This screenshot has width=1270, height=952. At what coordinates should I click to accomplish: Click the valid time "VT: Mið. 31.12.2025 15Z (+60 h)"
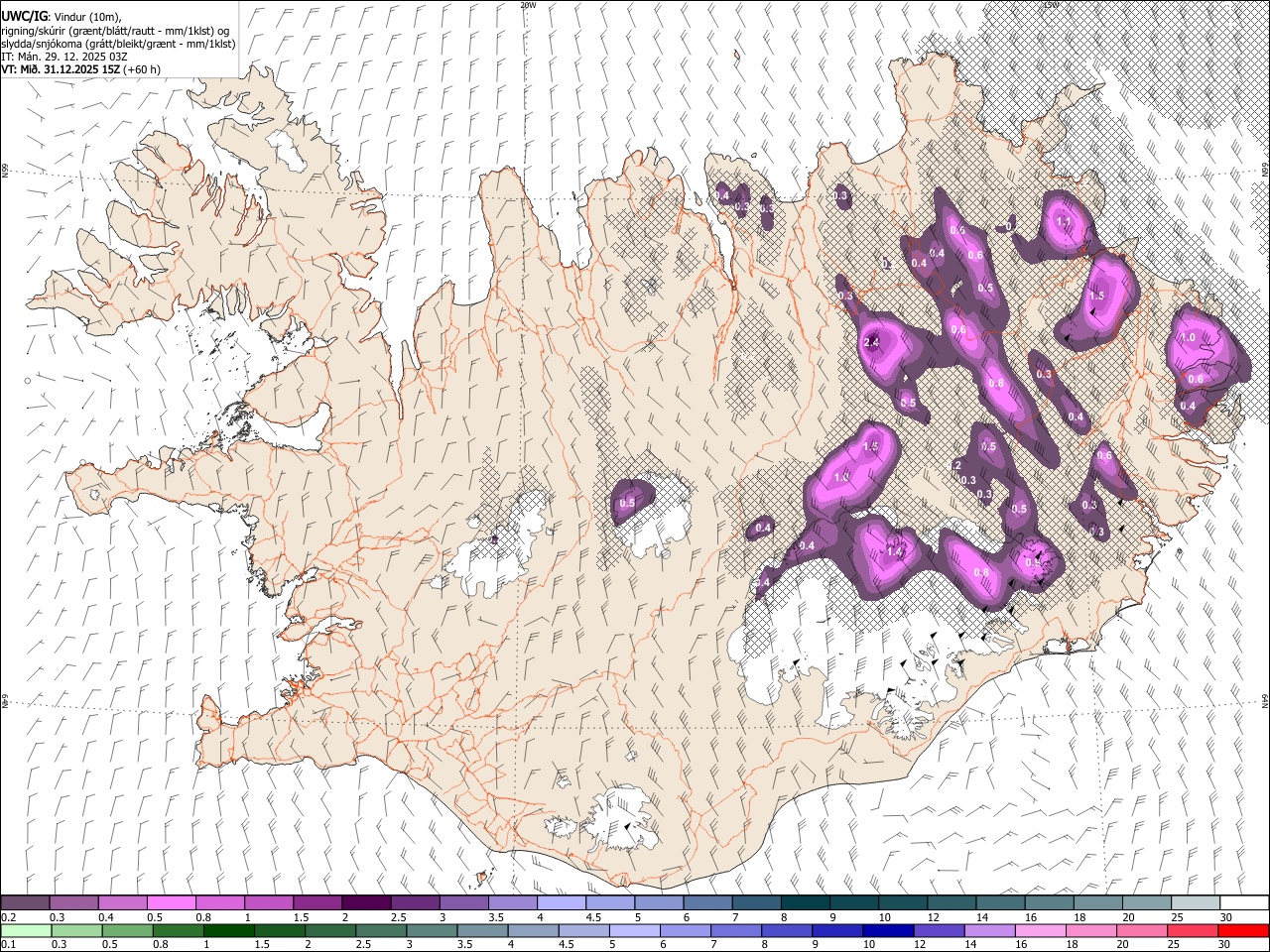click(80, 69)
